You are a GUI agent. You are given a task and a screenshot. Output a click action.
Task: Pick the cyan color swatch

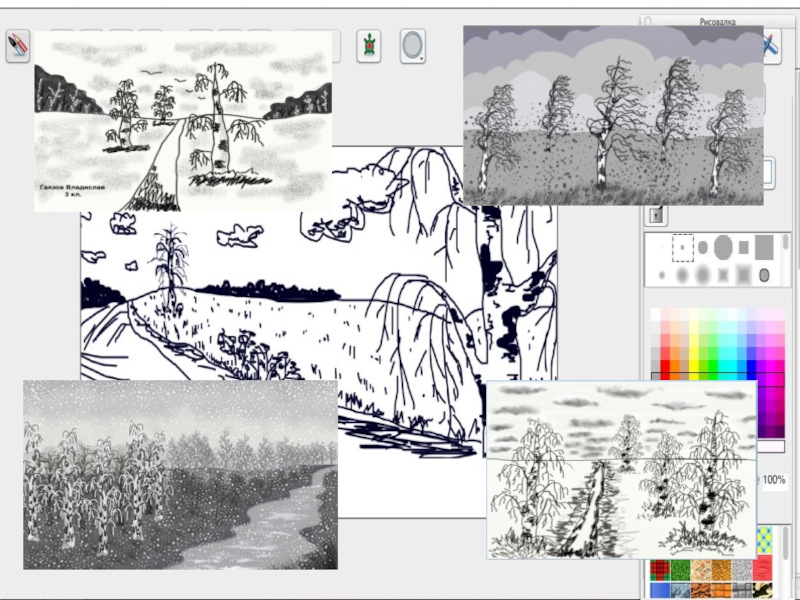coord(733,366)
